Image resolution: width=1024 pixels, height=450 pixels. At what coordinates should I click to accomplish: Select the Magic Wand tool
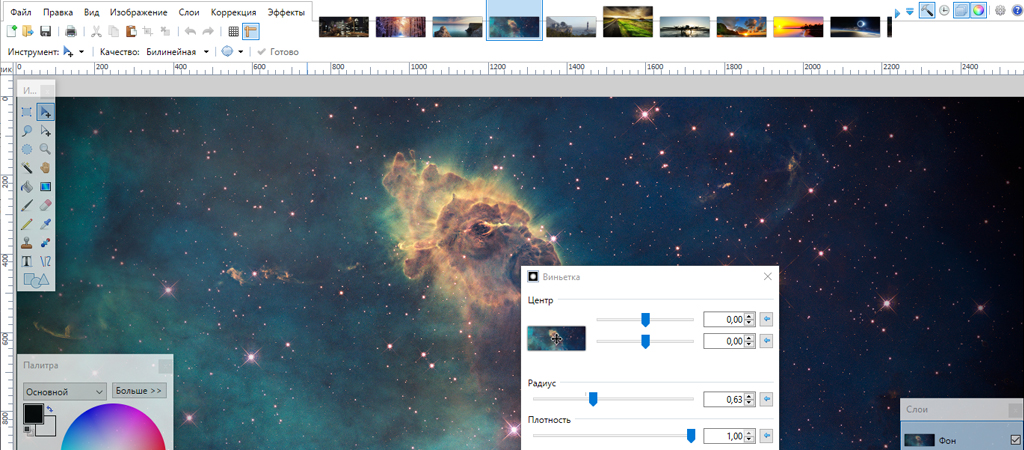coord(27,168)
